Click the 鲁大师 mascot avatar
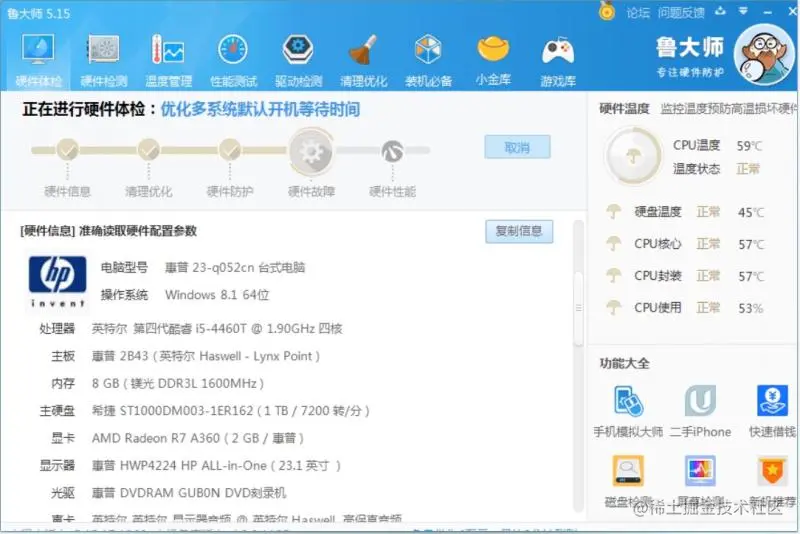Image resolution: width=800 pixels, height=534 pixels. coord(763,55)
